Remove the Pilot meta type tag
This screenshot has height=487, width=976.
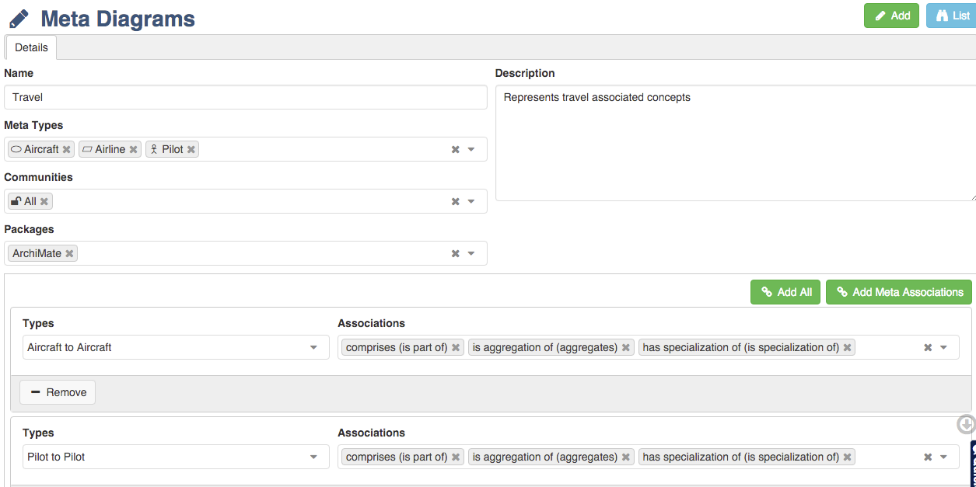pos(191,149)
